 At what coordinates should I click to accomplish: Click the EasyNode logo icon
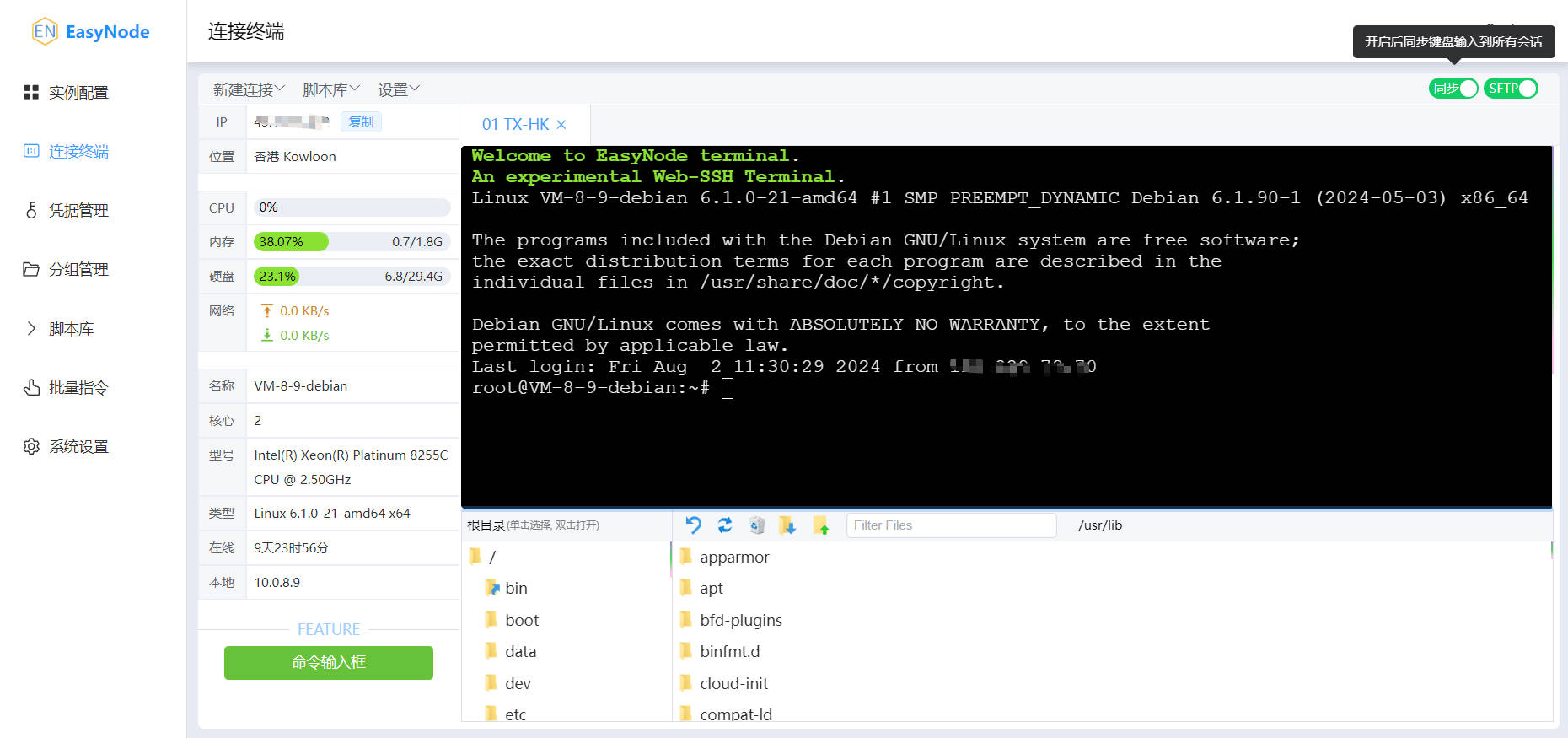click(x=45, y=31)
